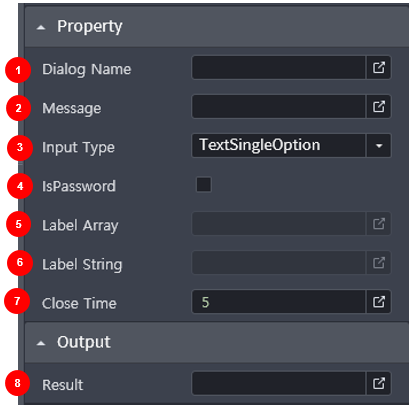Image resolution: width=411 pixels, height=407 pixels.
Task: Open the Input Type dropdown arrow
Action: (x=378, y=146)
